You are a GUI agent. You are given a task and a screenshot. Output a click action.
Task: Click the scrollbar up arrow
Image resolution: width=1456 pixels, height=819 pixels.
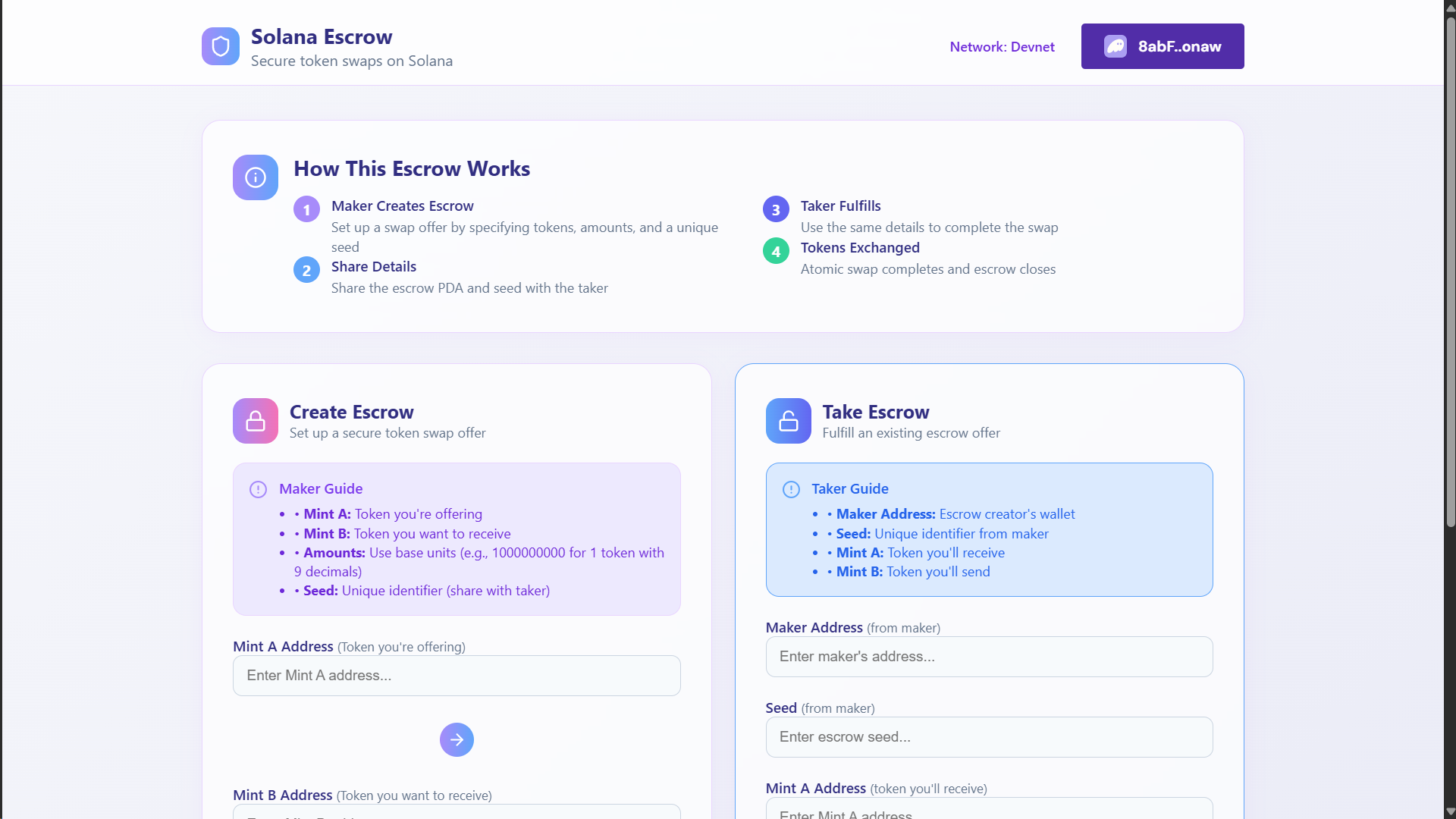click(x=1450, y=7)
